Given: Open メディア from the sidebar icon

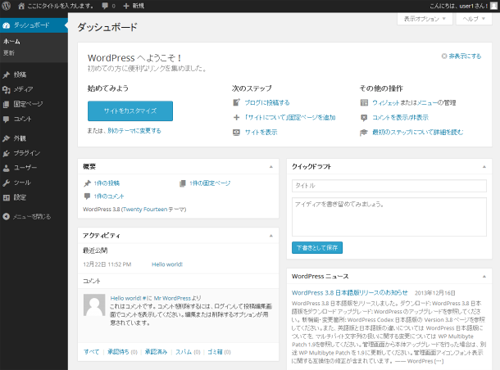Looking at the screenshot, I should pyautogui.click(x=6, y=89).
